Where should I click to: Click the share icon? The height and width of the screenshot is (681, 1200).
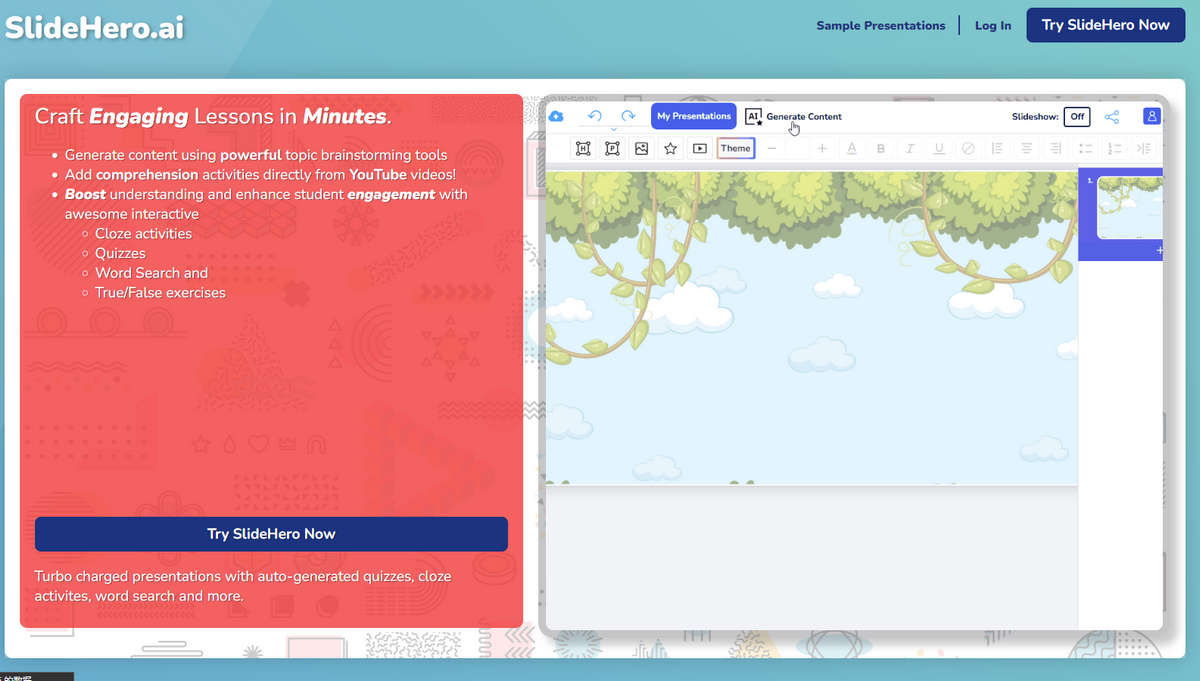(1112, 117)
